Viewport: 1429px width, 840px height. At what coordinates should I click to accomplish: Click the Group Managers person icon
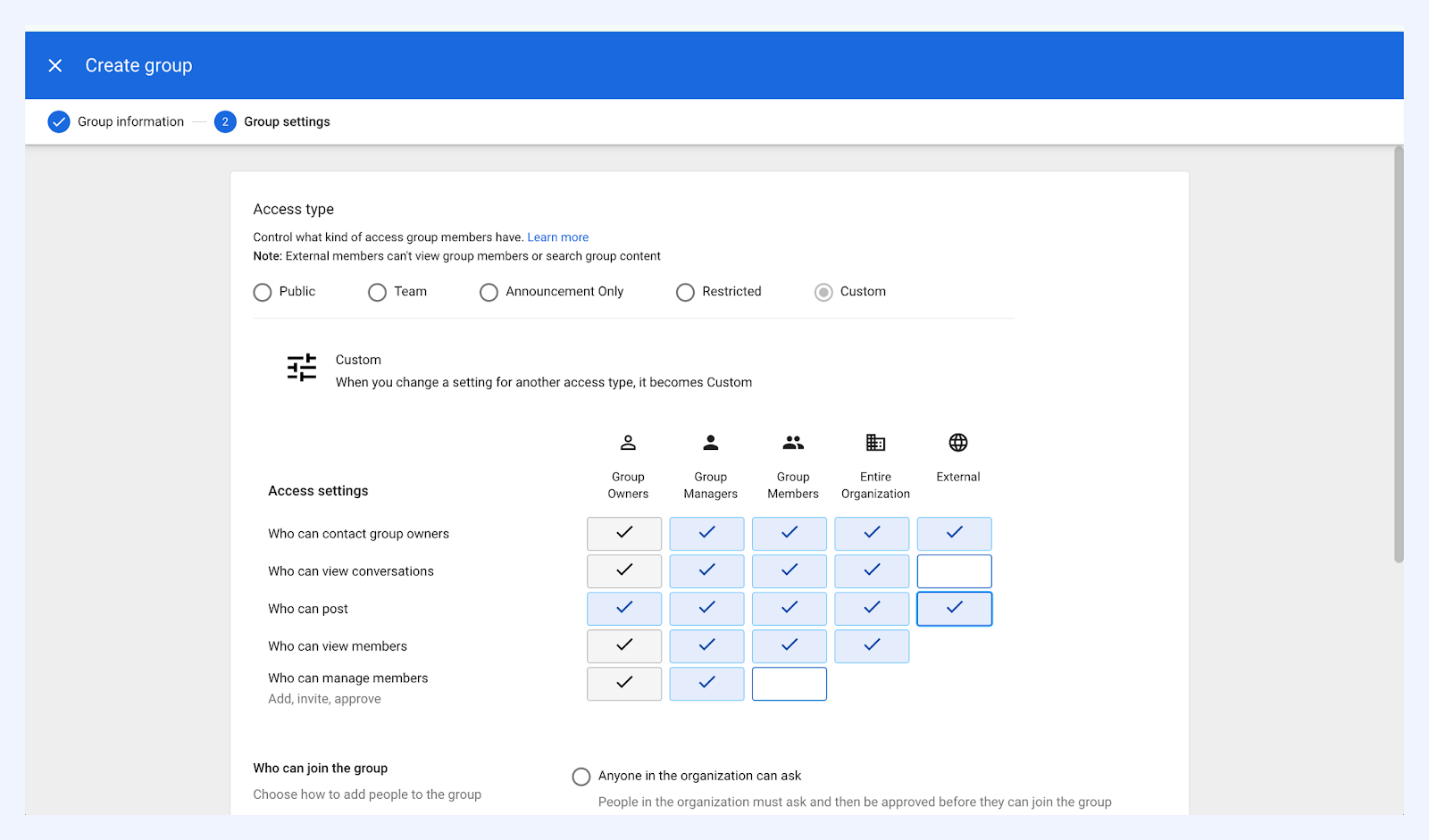click(x=711, y=442)
